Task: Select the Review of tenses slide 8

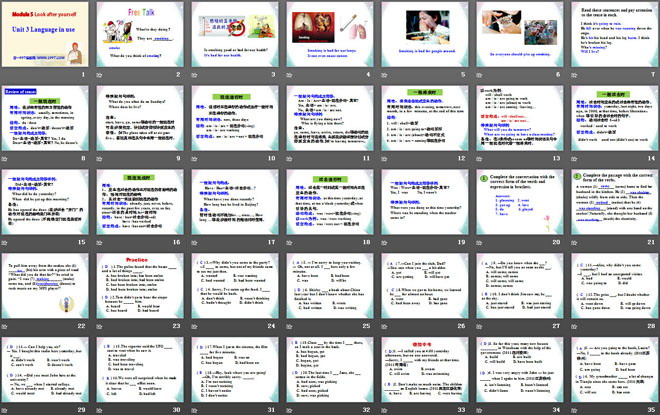Action: coord(45,118)
